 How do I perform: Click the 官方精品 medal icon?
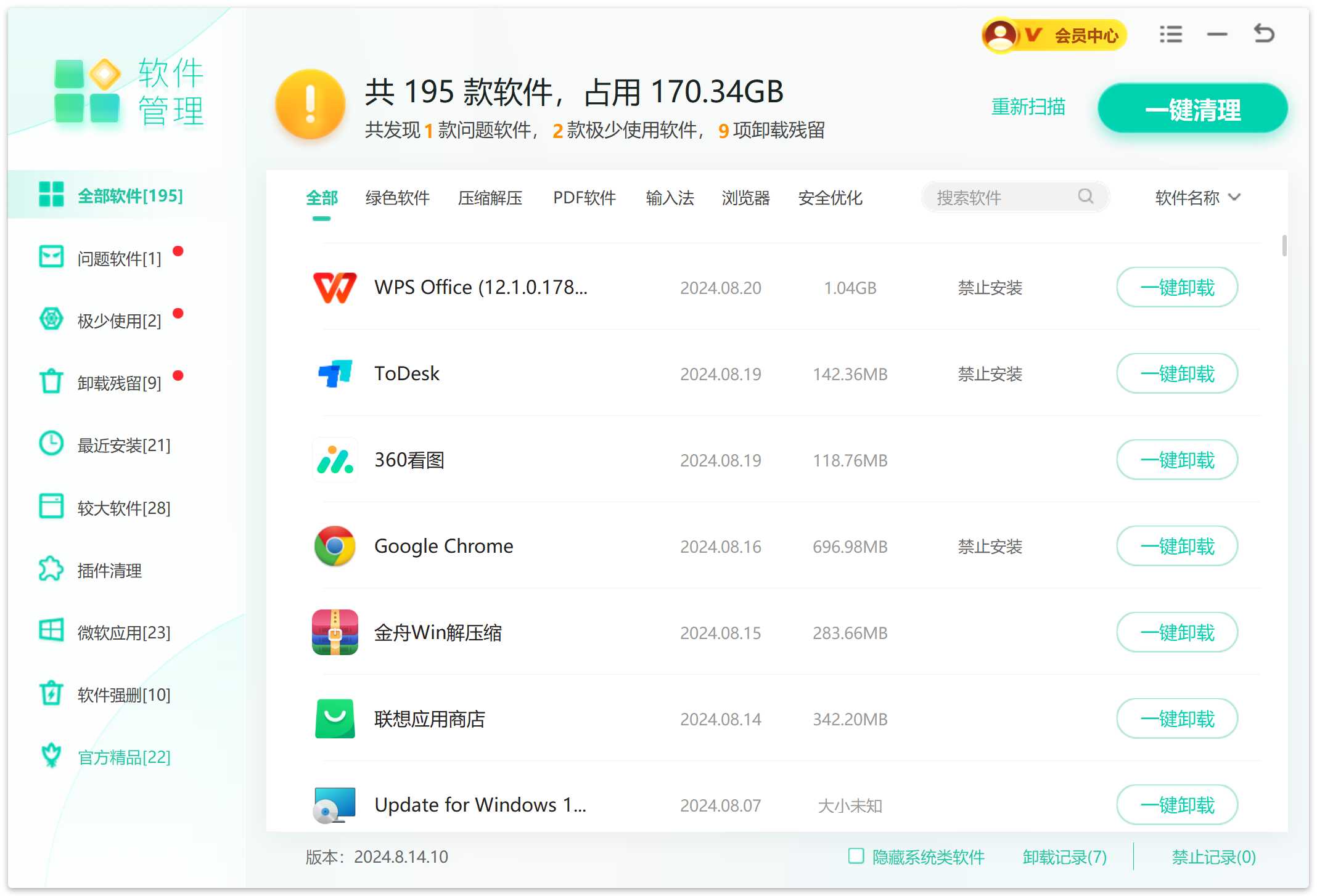(51, 755)
